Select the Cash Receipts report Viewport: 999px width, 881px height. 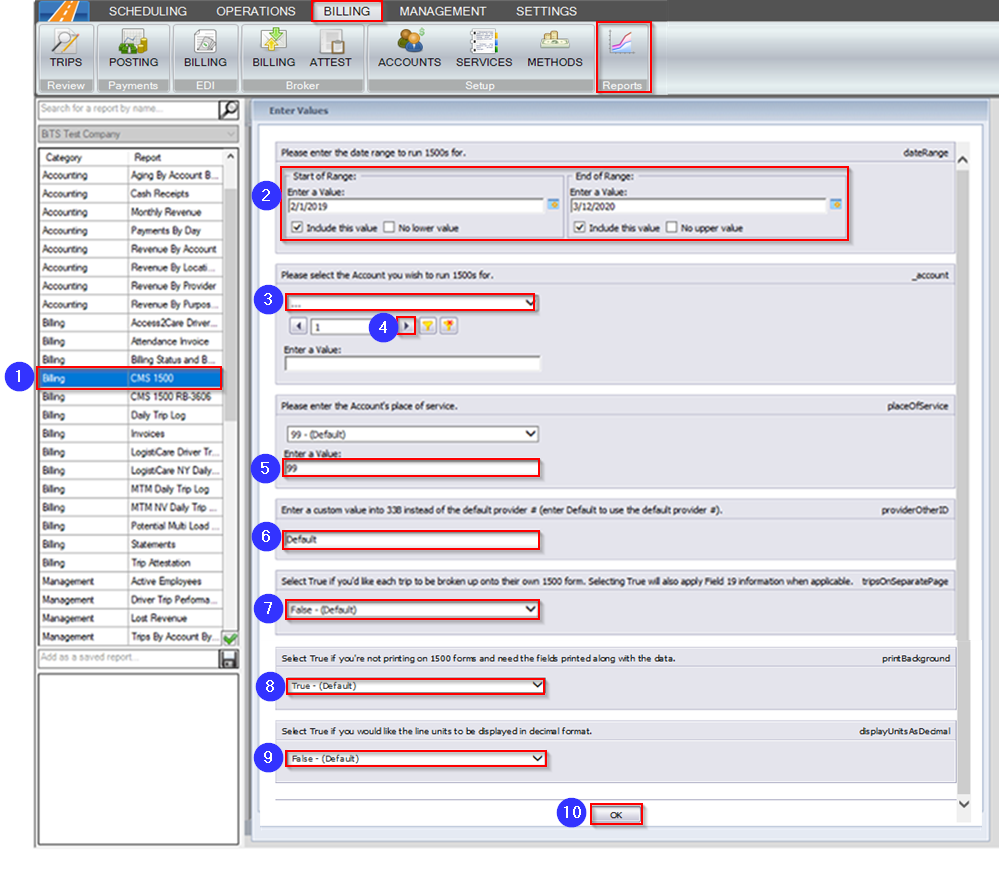[131, 193]
